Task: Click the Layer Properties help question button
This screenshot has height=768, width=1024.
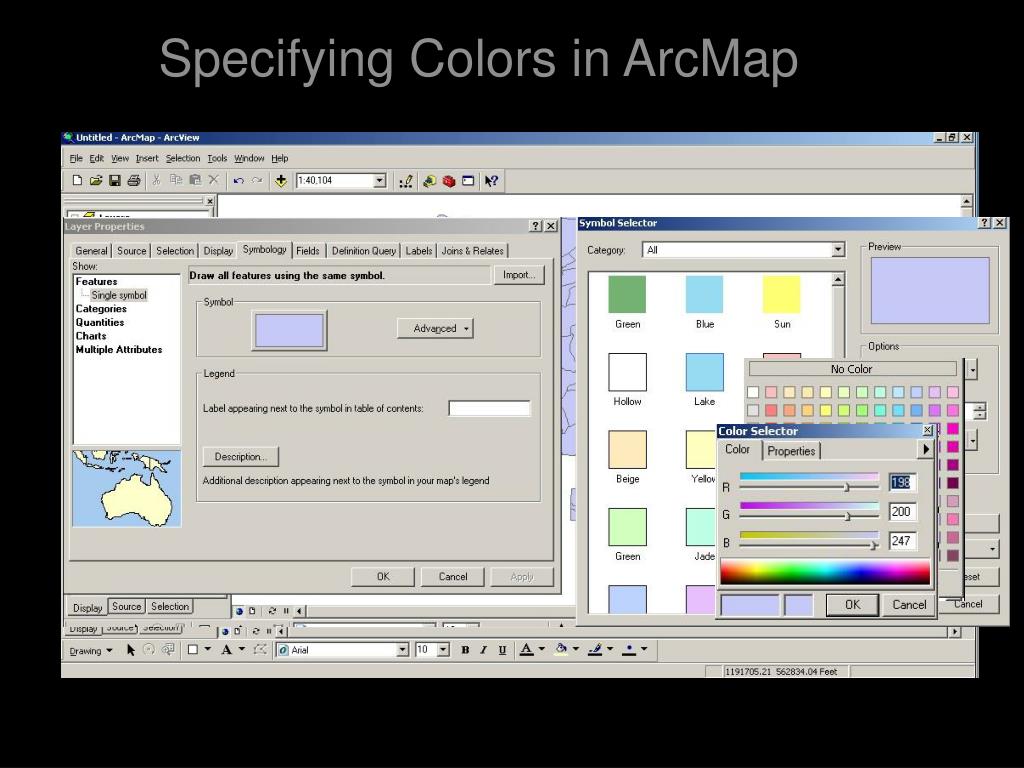Action: pyautogui.click(x=536, y=225)
